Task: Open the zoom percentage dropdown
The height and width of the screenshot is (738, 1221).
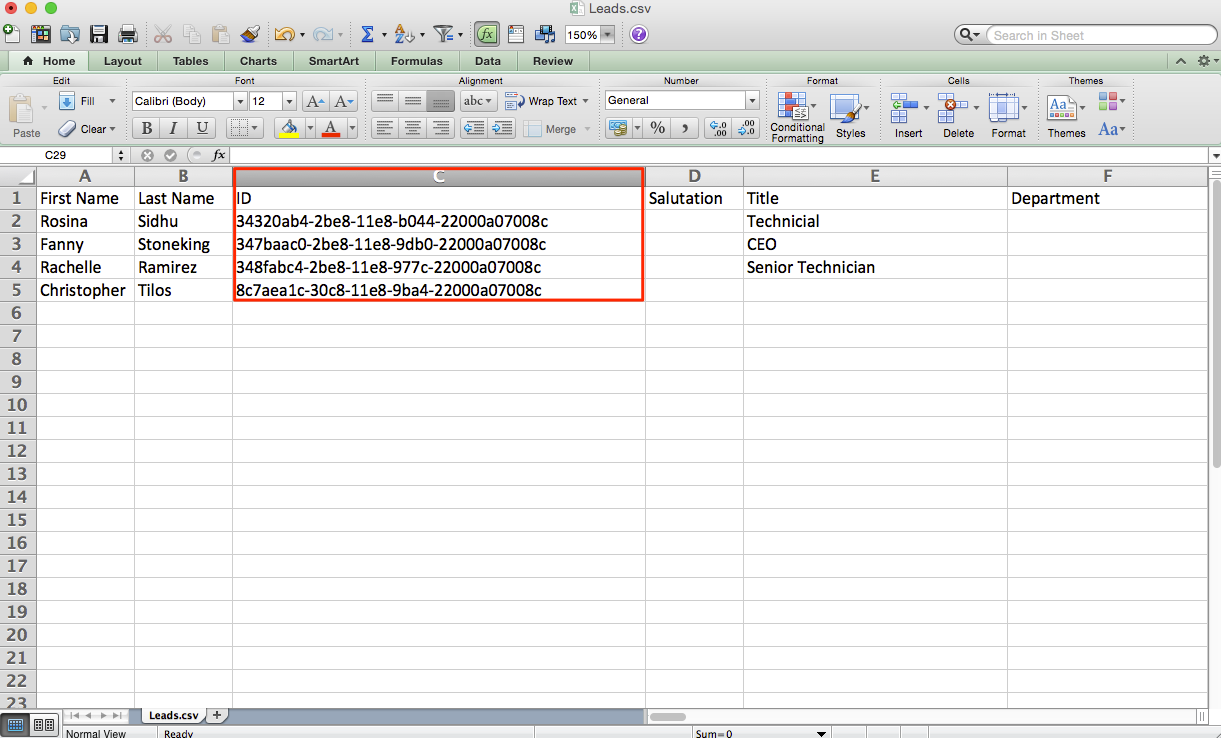Action: pos(607,35)
